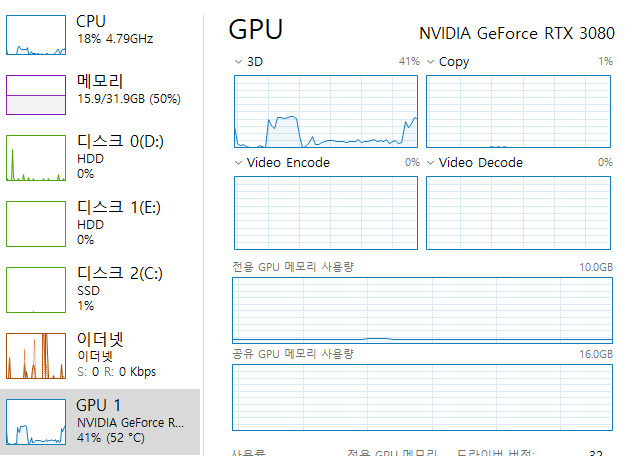The image size is (634, 456).
Task: Select the 이더넷 network graph icon
Action: pos(36,355)
